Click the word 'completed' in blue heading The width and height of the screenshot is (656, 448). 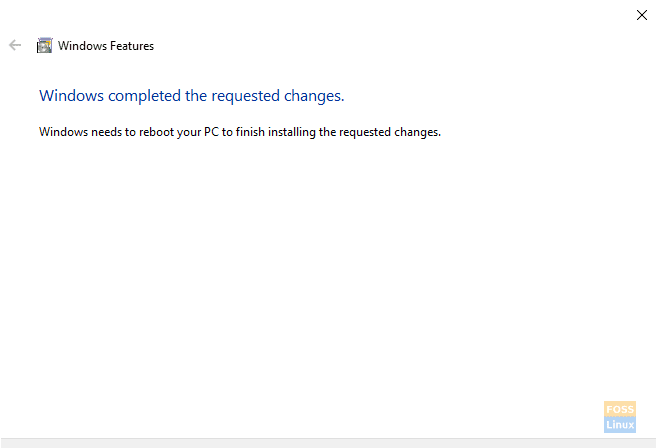click(x=144, y=96)
